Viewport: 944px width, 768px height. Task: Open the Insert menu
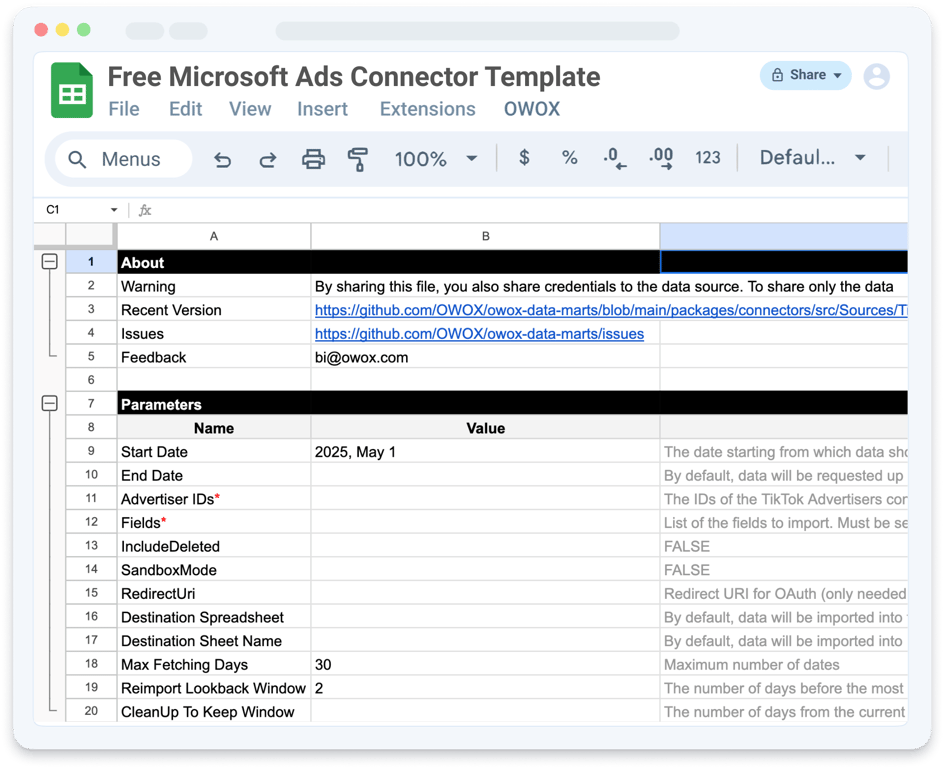pyautogui.click(x=323, y=109)
